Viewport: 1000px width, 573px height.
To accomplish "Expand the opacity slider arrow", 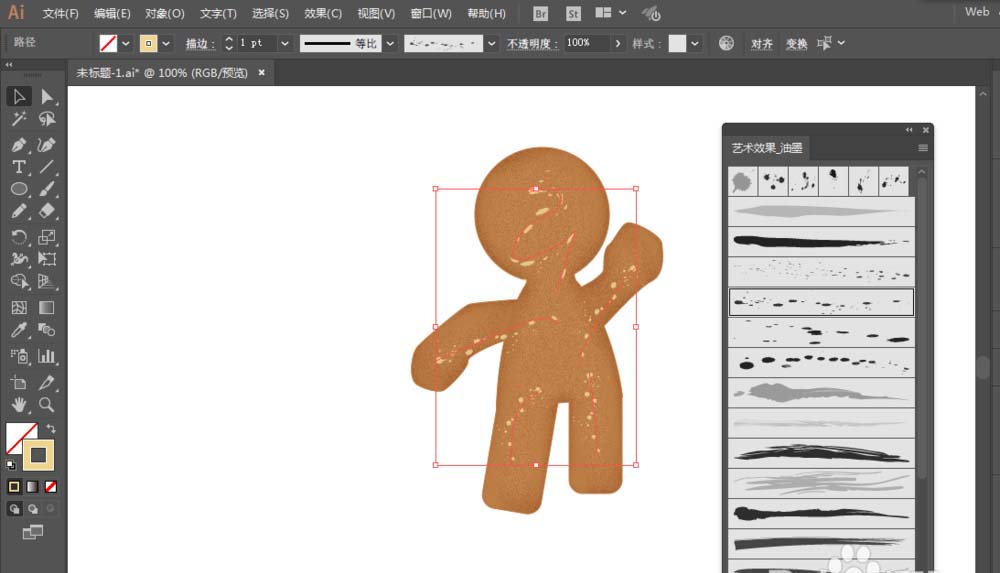I will pos(617,43).
